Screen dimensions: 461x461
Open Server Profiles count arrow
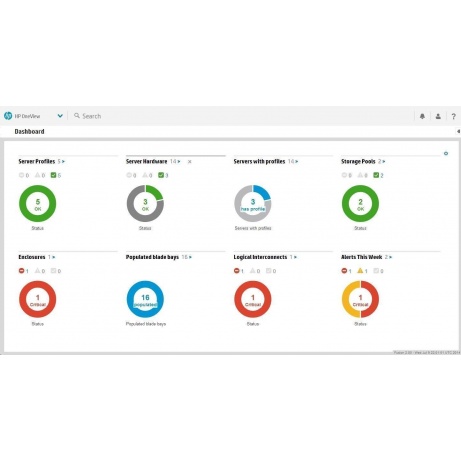61,161
